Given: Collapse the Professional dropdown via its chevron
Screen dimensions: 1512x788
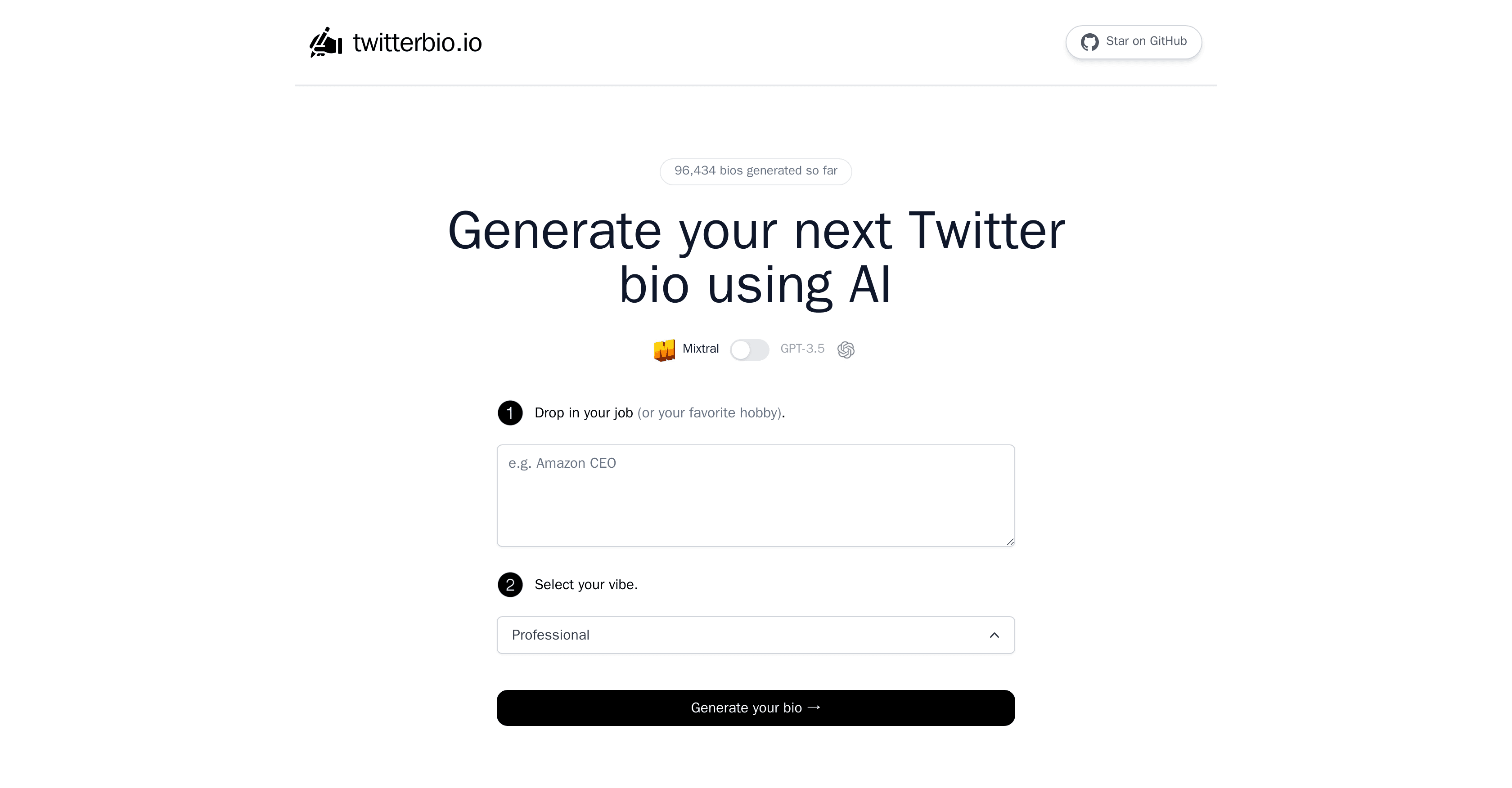Looking at the screenshot, I should coord(994,635).
